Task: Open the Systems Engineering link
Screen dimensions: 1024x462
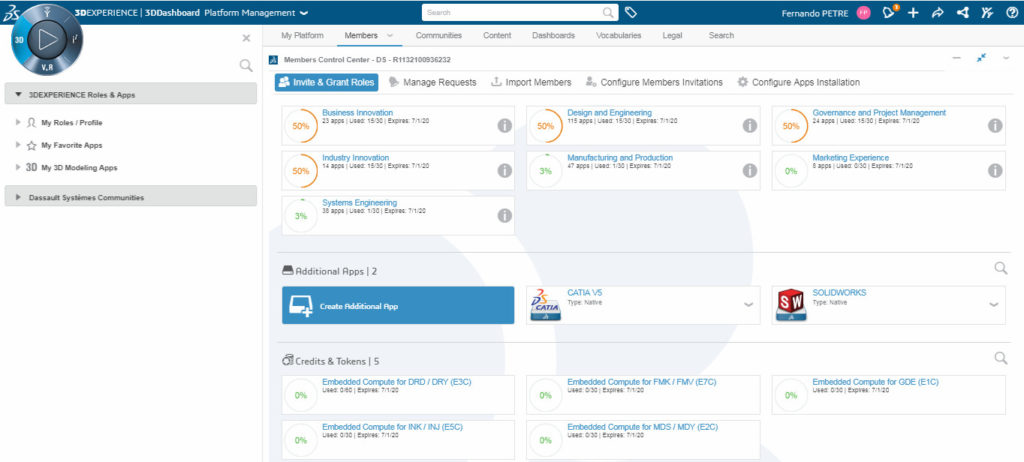Action: tap(359, 203)
